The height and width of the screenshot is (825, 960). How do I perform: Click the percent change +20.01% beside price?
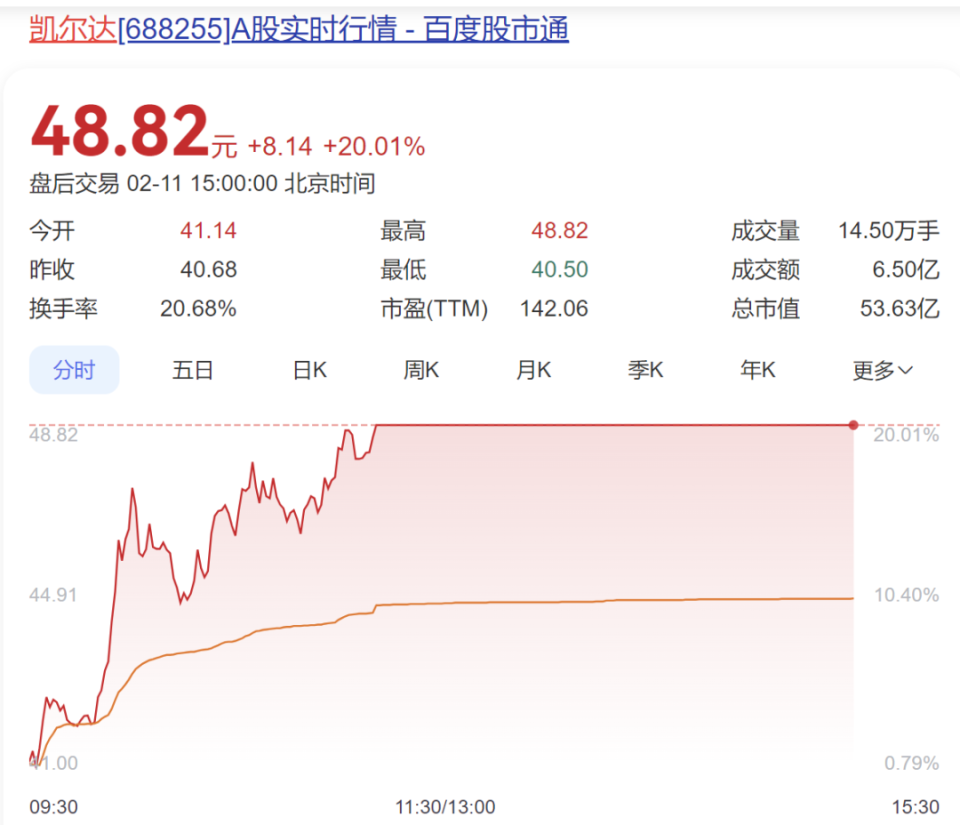tap(374, 147)
